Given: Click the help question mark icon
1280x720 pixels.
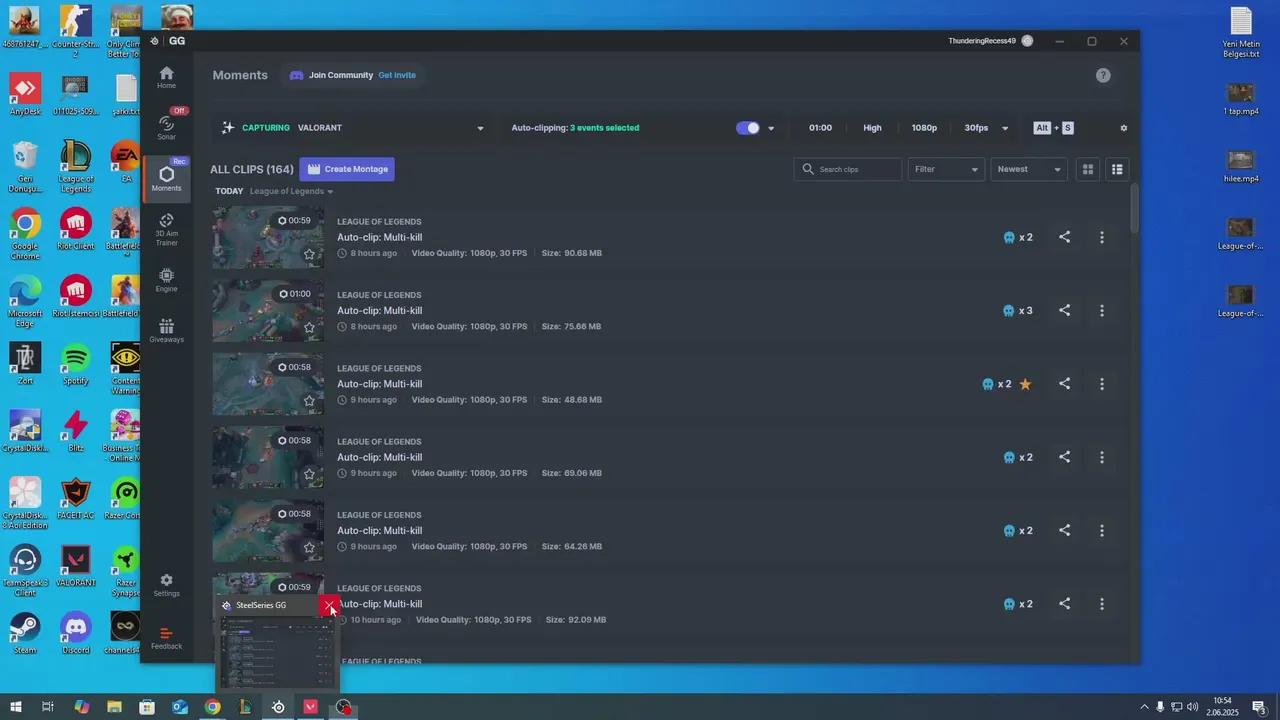Looking at the screenshot, I should click(x=1103, y=75).
